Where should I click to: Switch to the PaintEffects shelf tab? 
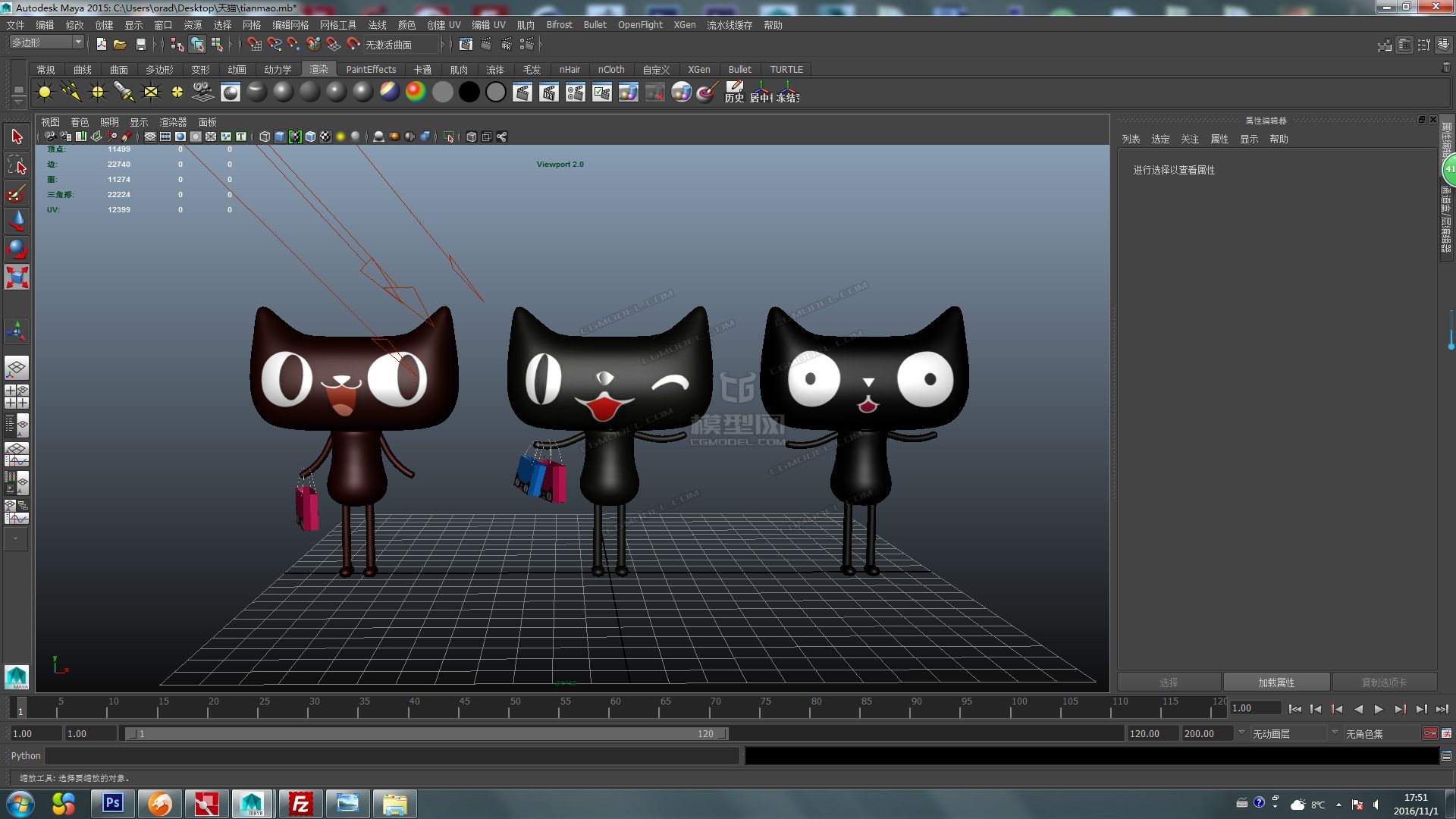(x=371, y=69)
